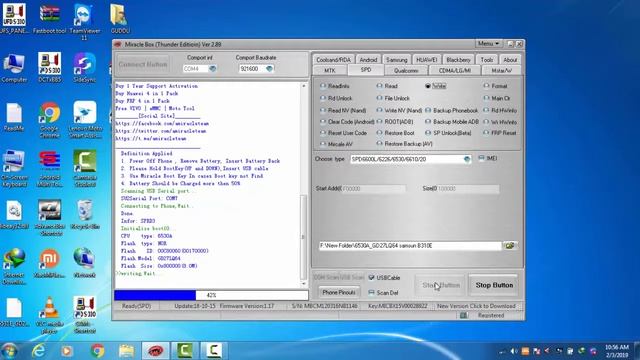Open Chrome from the taskbar

coord(97,351)
